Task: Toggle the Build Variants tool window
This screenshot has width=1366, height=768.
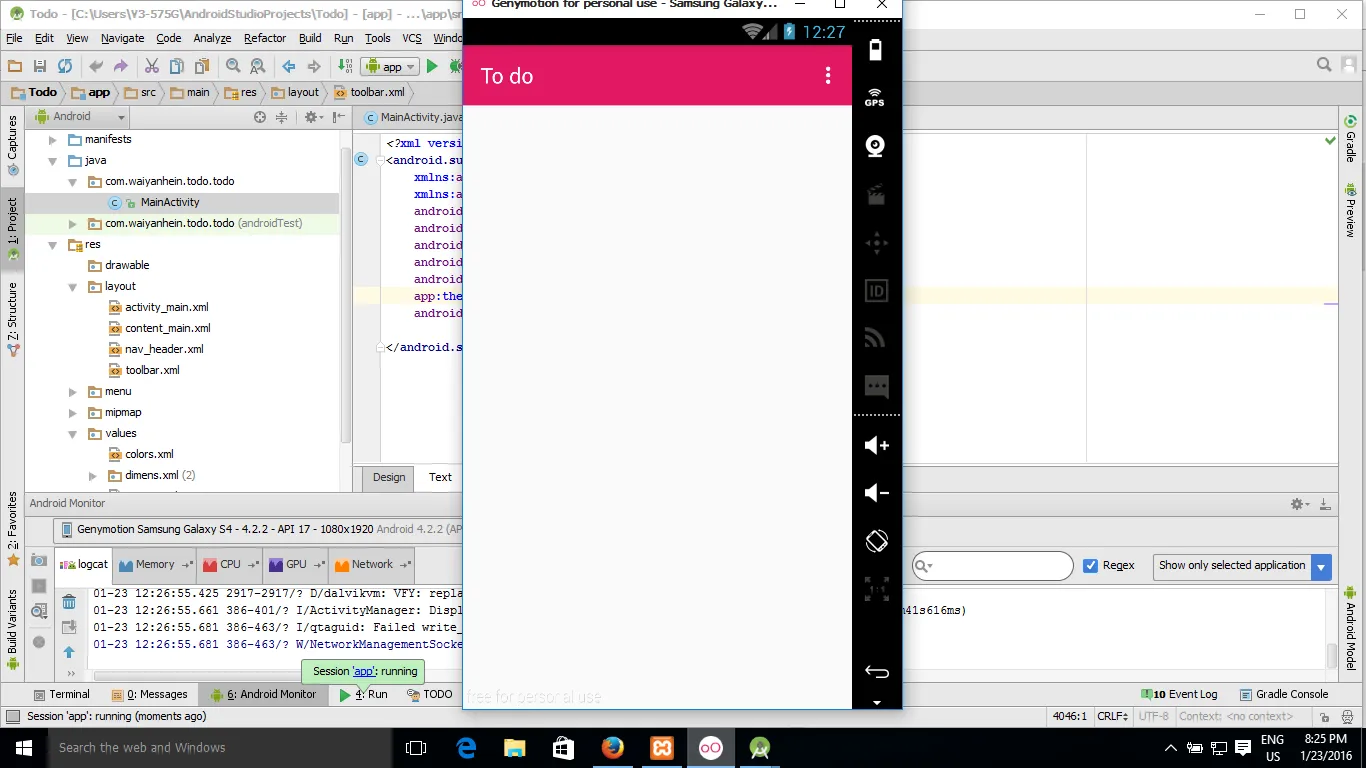Action: [13, 629]
